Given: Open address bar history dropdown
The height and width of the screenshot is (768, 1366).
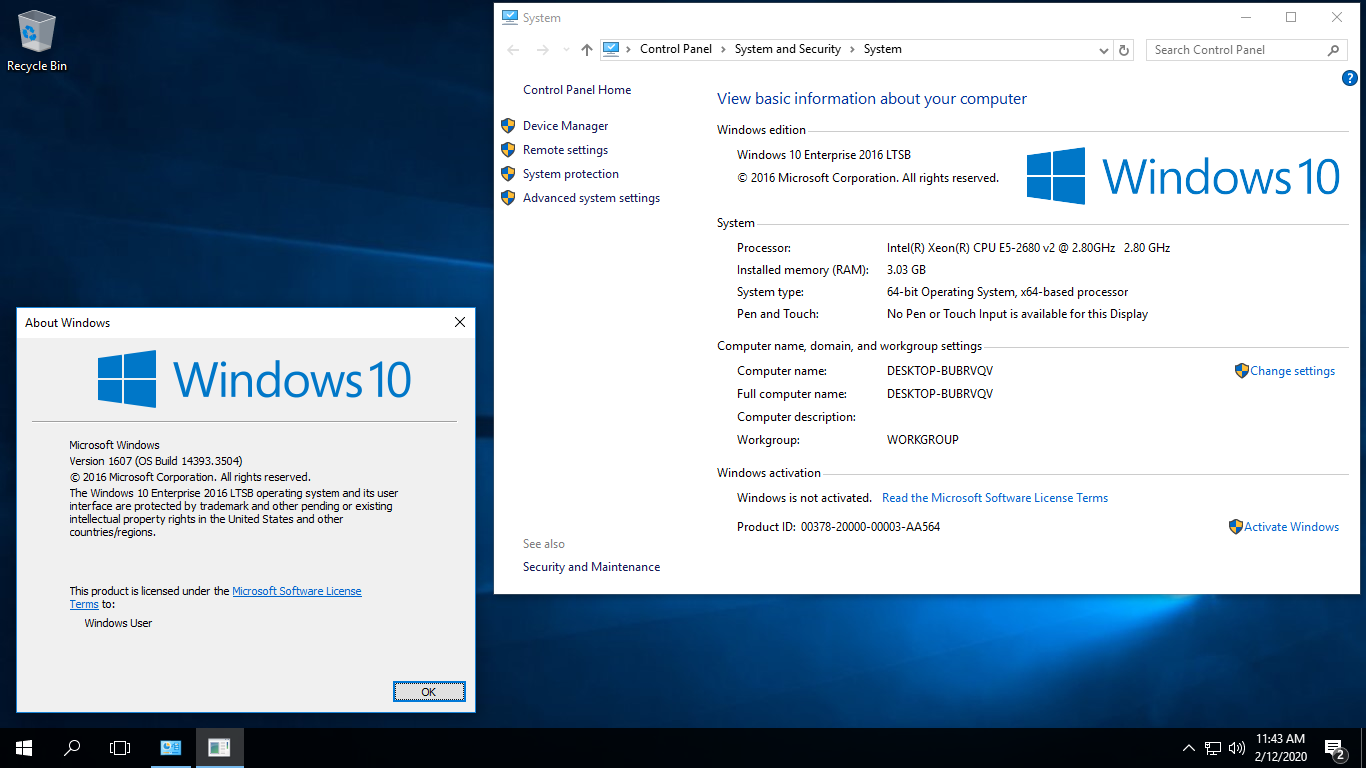Looking at the screenshot, I should tap(1104, 50).
